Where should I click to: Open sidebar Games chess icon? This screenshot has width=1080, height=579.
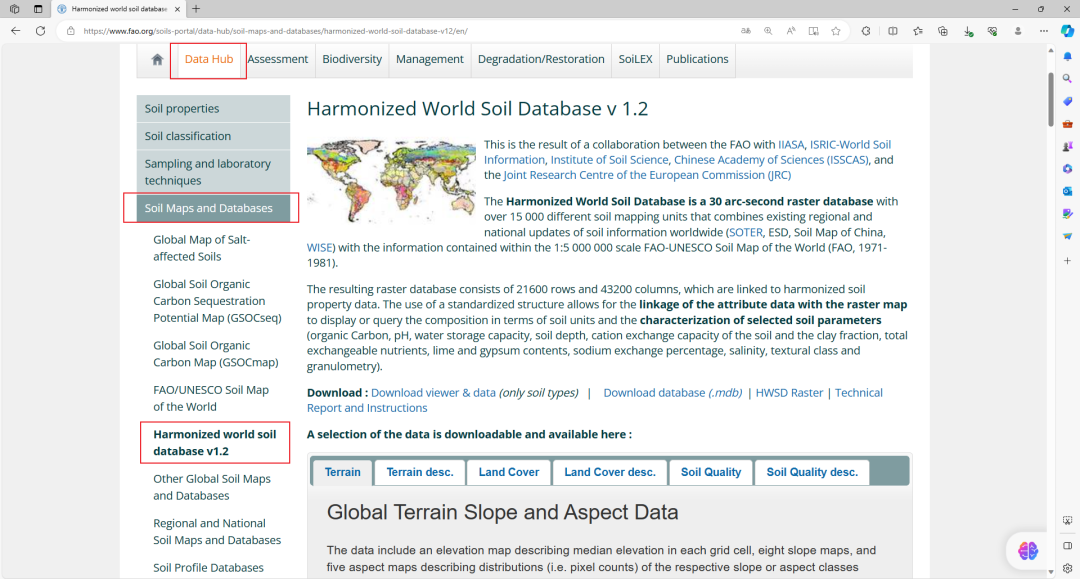point(1068,147)
